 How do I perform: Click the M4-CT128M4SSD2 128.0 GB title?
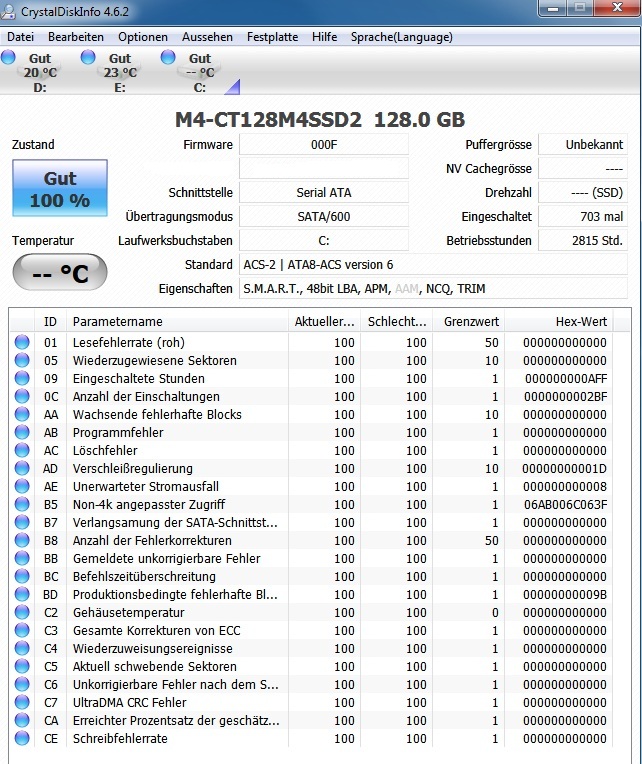click(x=320, y=119)
